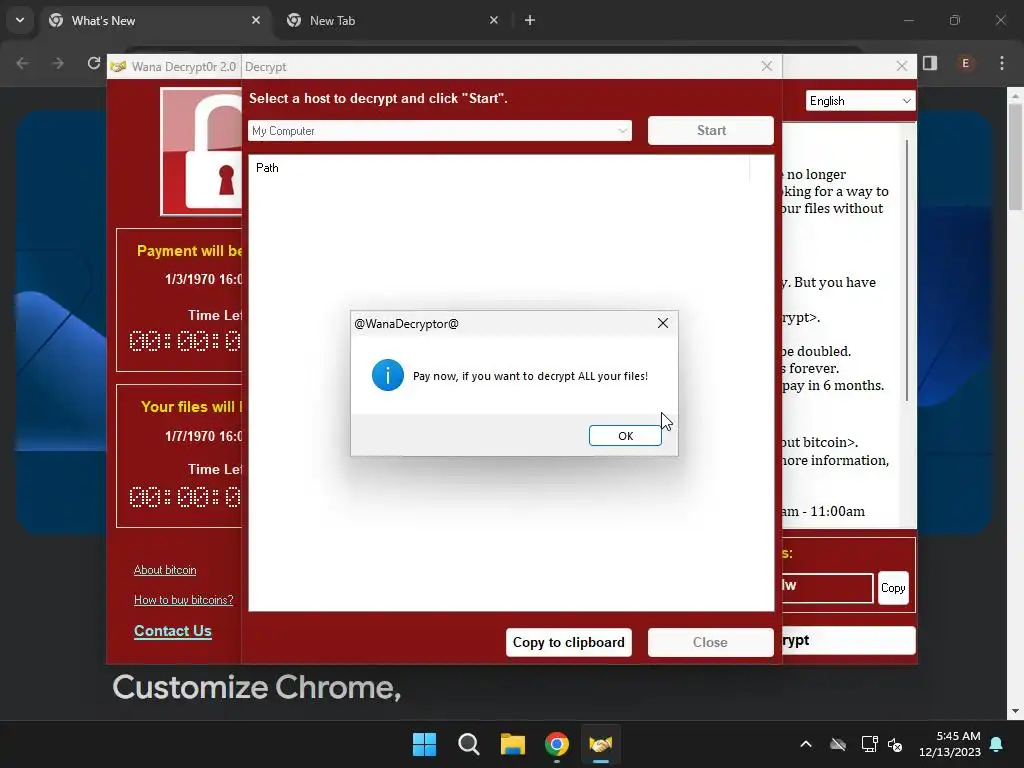Close the Wana Decrypt0r 2.0 main window
The image size is (1024, 768).
pyautogui.click(x=902, y=66)
